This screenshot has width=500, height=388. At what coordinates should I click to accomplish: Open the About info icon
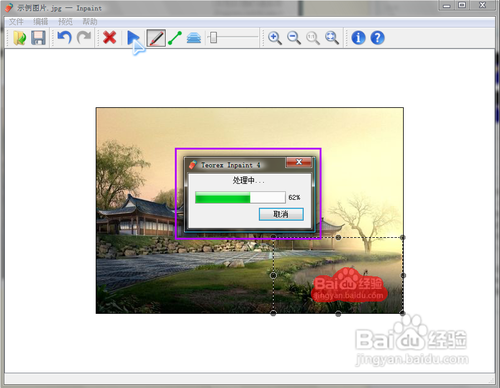click(358, 38)
